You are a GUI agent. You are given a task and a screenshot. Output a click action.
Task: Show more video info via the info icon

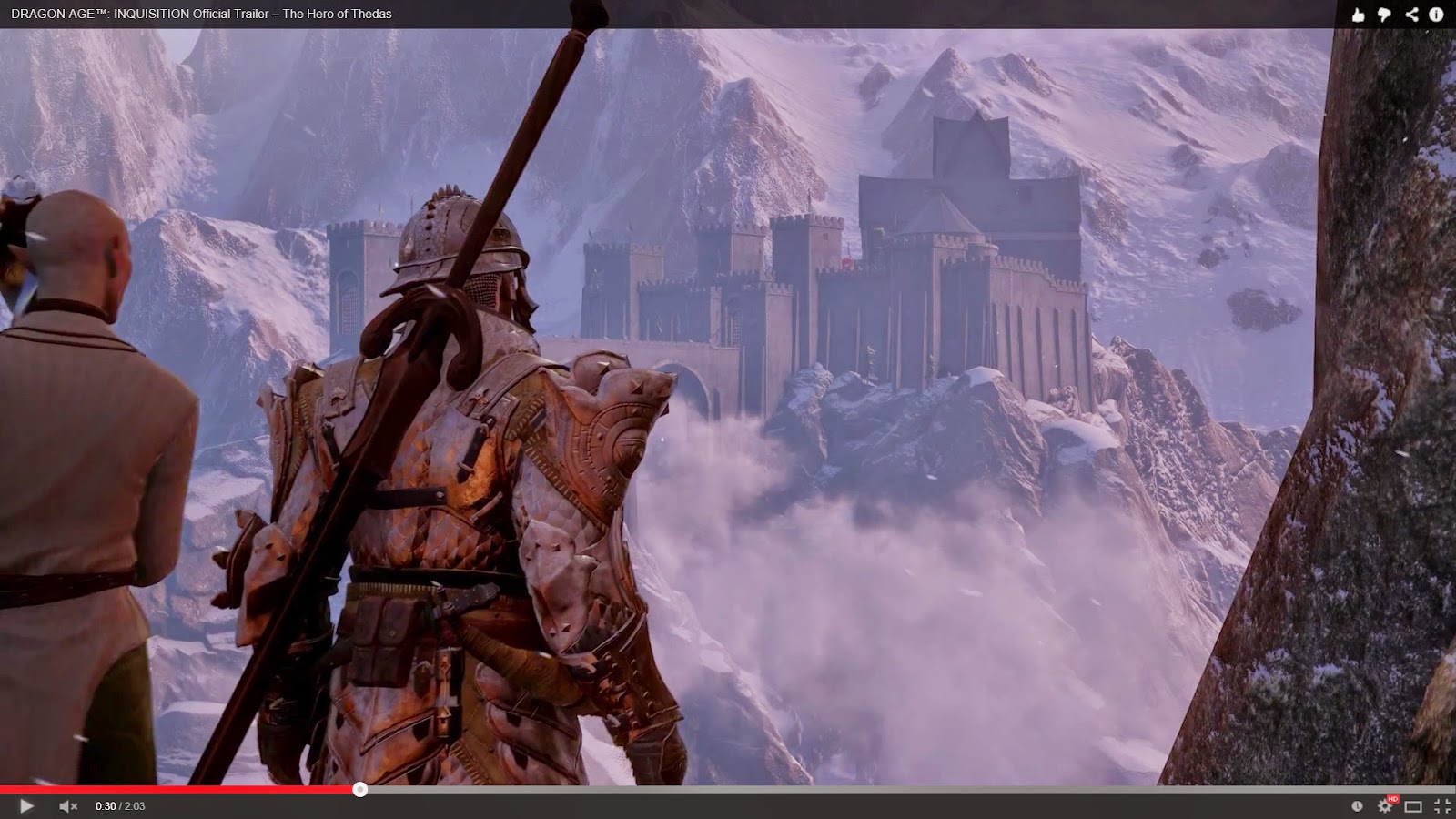(x=1436, y=14)
